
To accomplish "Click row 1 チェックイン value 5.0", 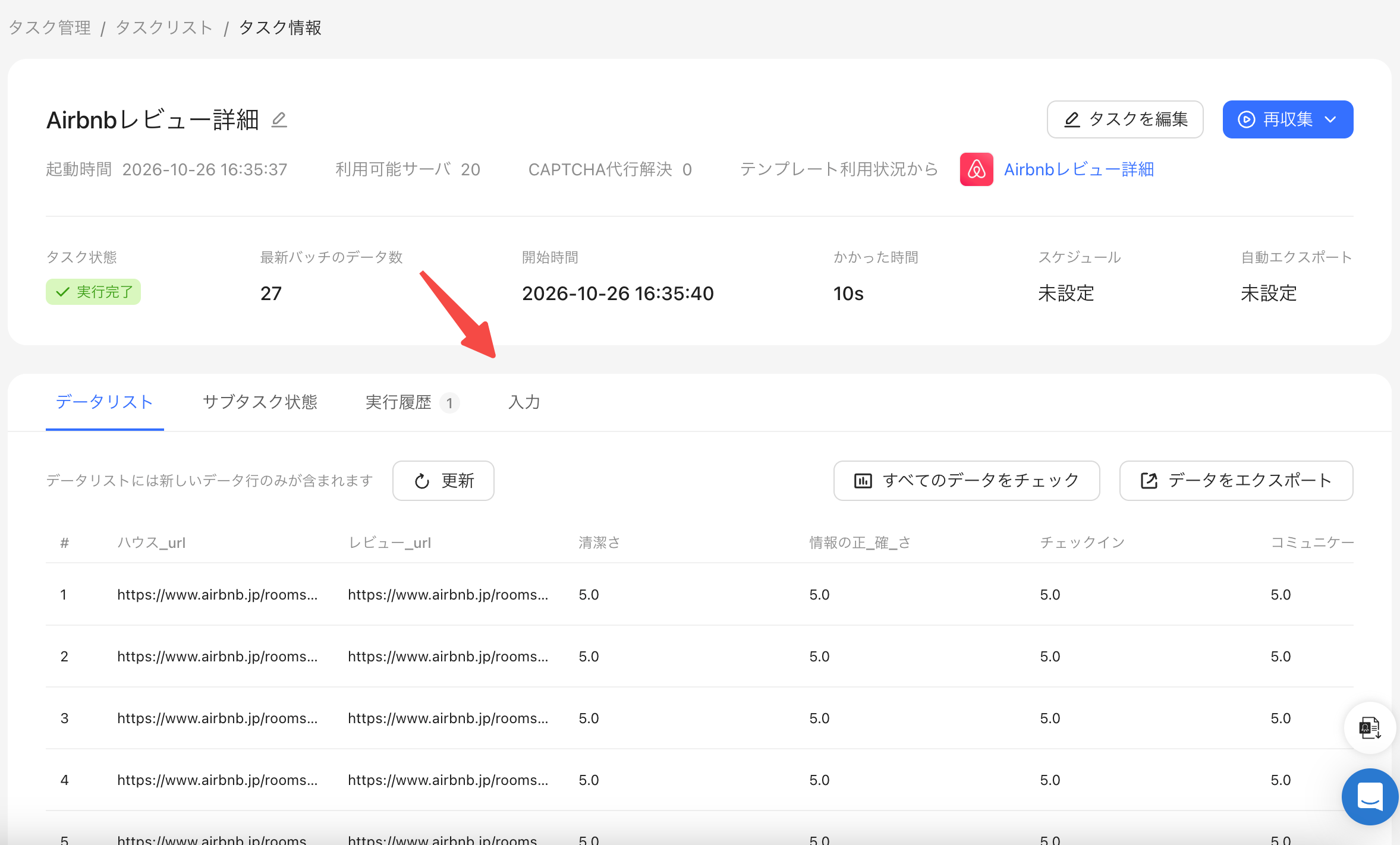I will (x=1050, y=595).
